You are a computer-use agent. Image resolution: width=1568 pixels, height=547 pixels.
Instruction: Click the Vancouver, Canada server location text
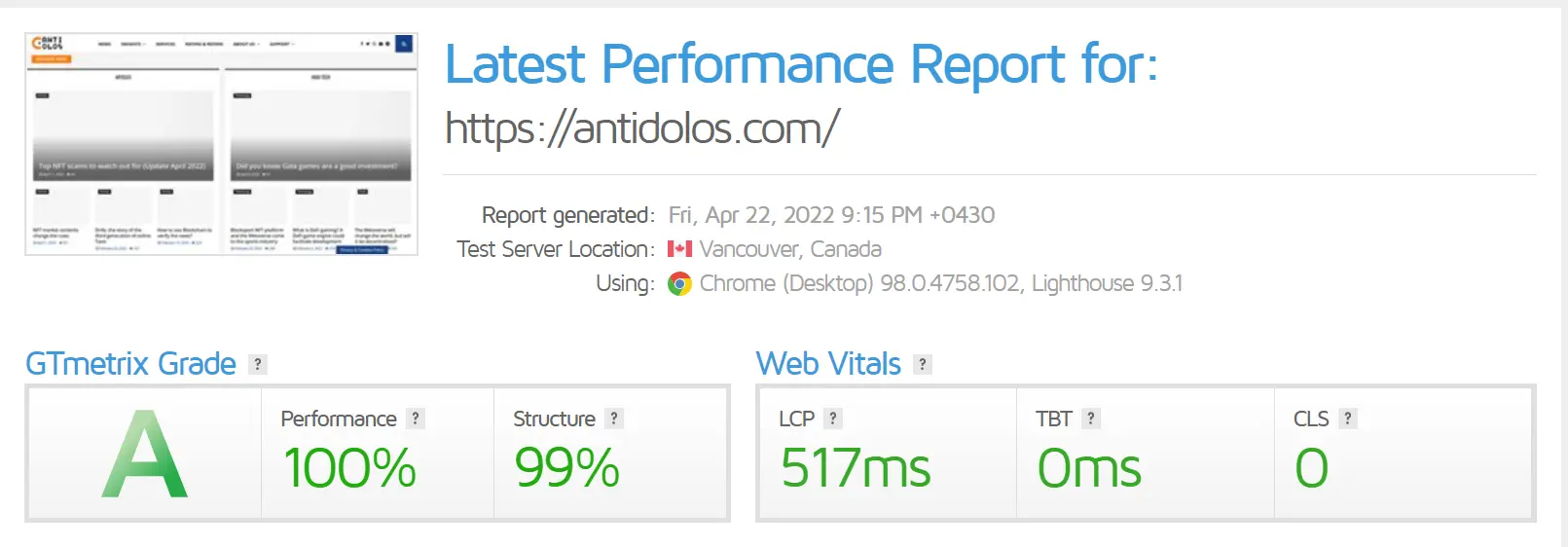click(x=790, y=249)
